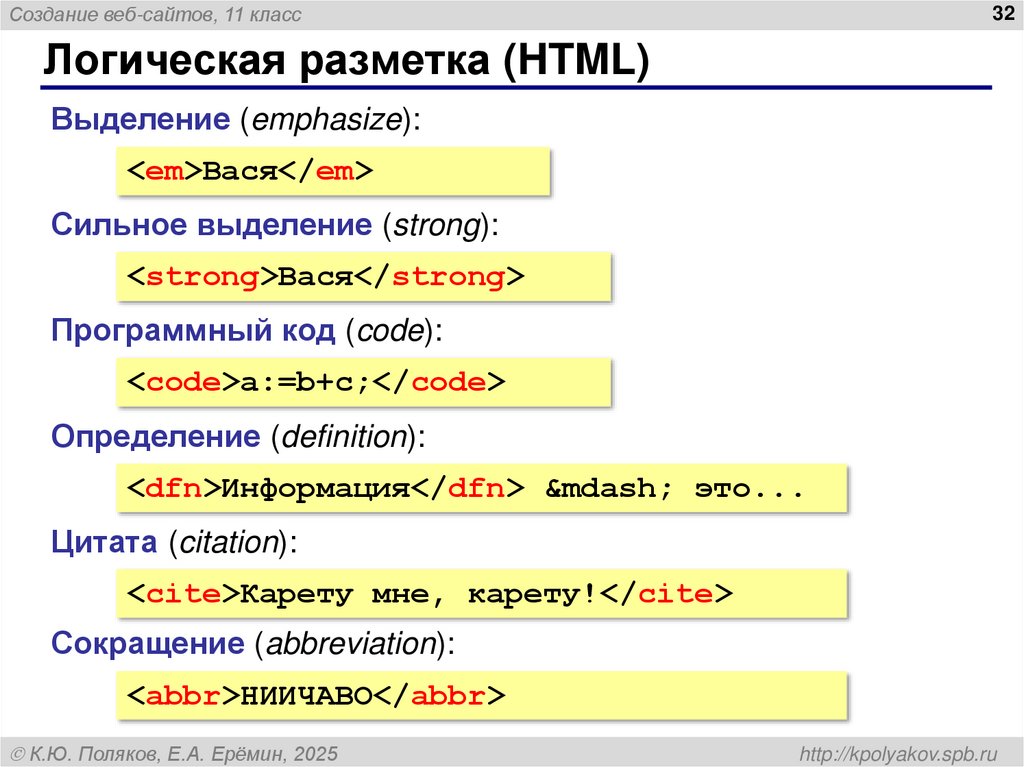Click the slide title 'Логическая разметка (HTML)'
Viewport: 1024px width, 767px height.
346,59
